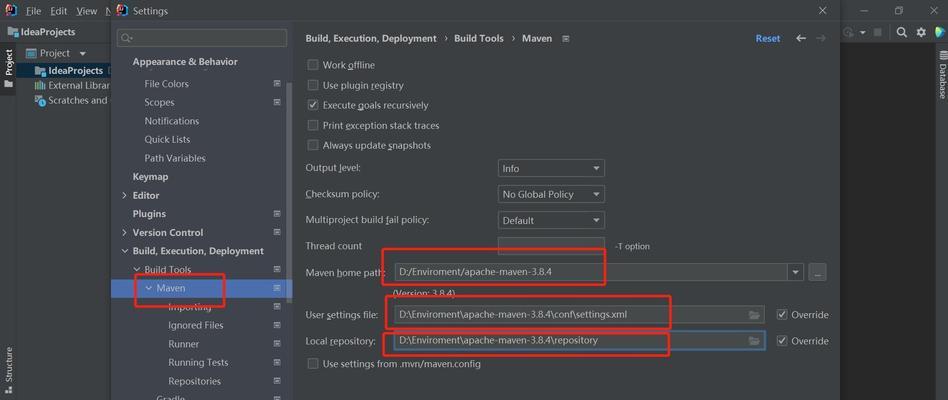Image resolution: width=948 pixels, height=400 pixels.
Task: Click Thread count input field
Action: [x=551, y=245]
